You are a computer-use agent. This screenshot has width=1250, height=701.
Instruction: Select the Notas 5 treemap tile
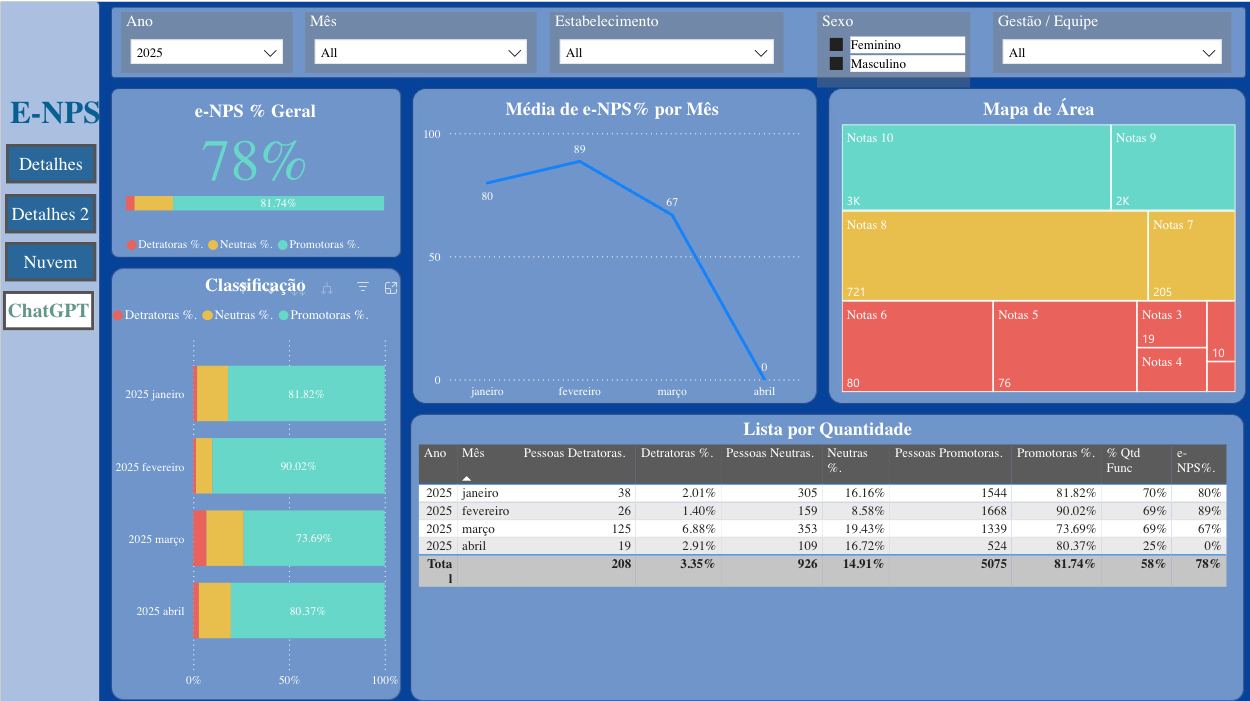pos(1065,346)
